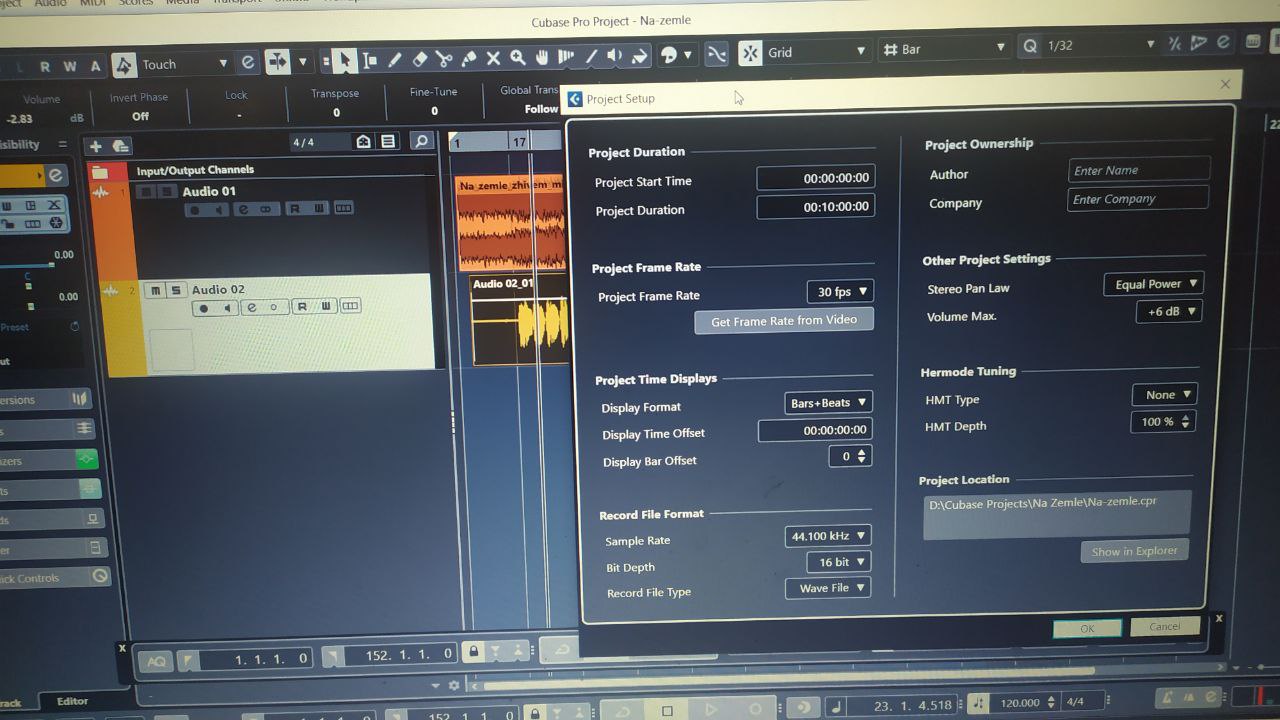The image size is (1280, 720).
Task: Open the Quantize Panel e icon
Action: coord(1223,42)
